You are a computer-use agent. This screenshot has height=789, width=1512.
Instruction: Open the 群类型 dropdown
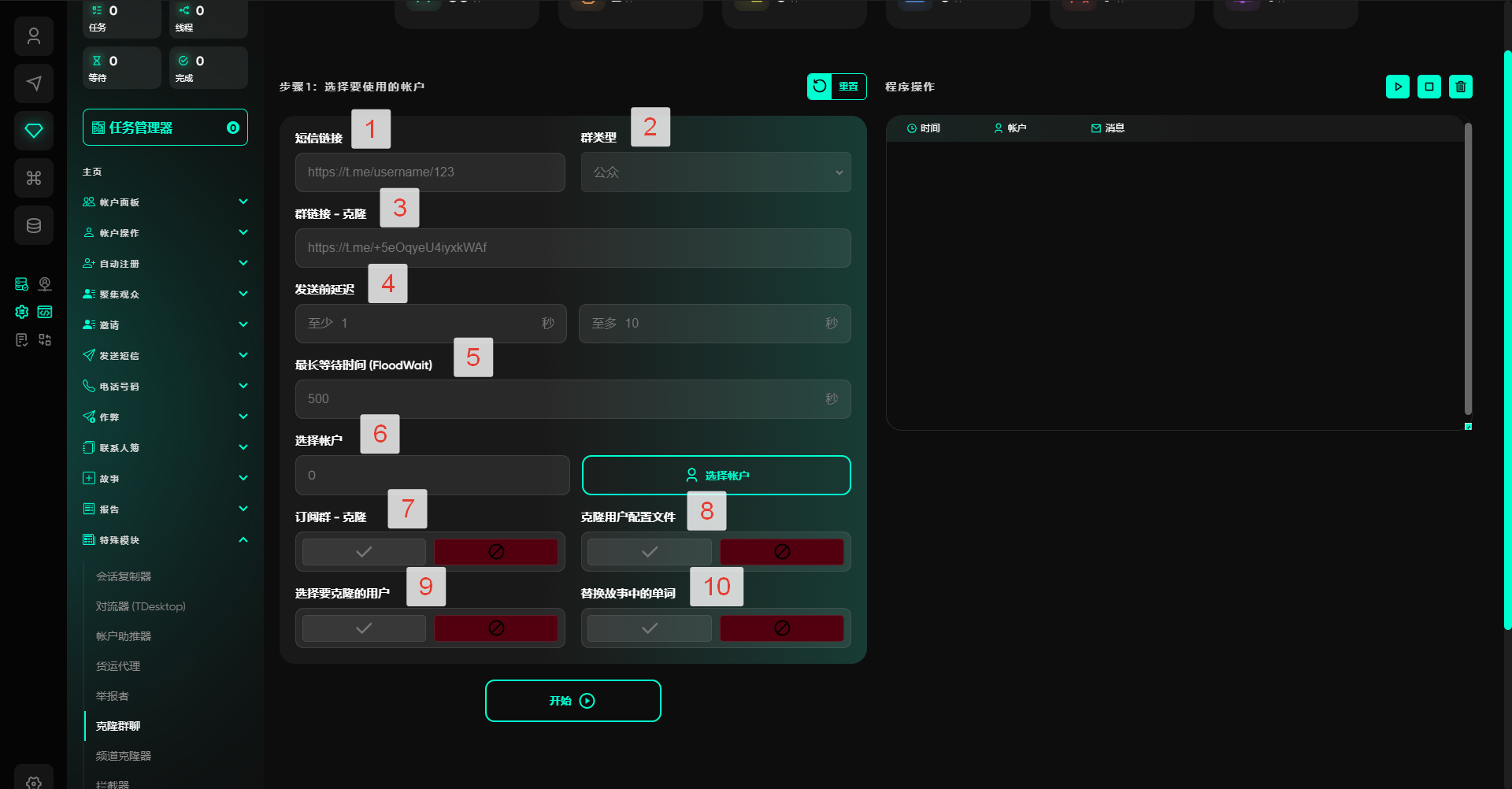715,172
